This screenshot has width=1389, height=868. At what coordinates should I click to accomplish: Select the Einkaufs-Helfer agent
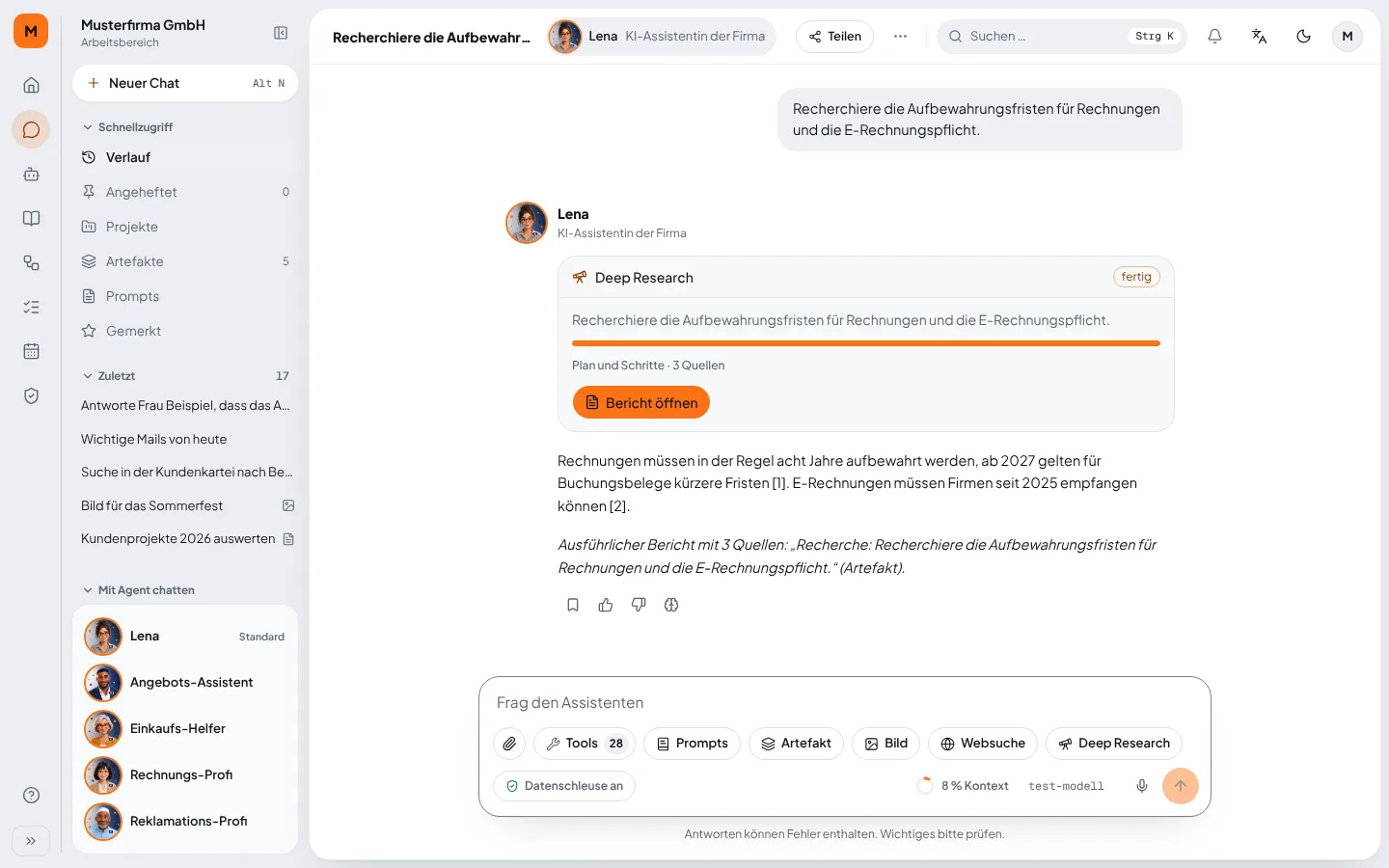coord(185,729)
